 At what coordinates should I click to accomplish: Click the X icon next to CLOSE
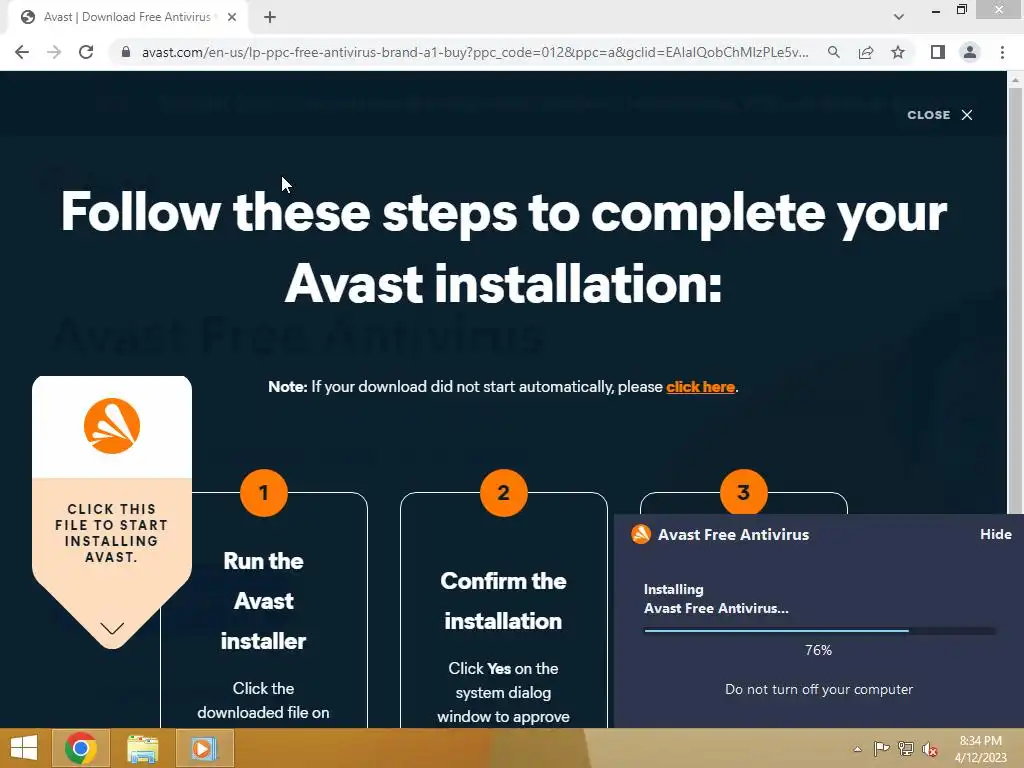click(x=967, y=115)
